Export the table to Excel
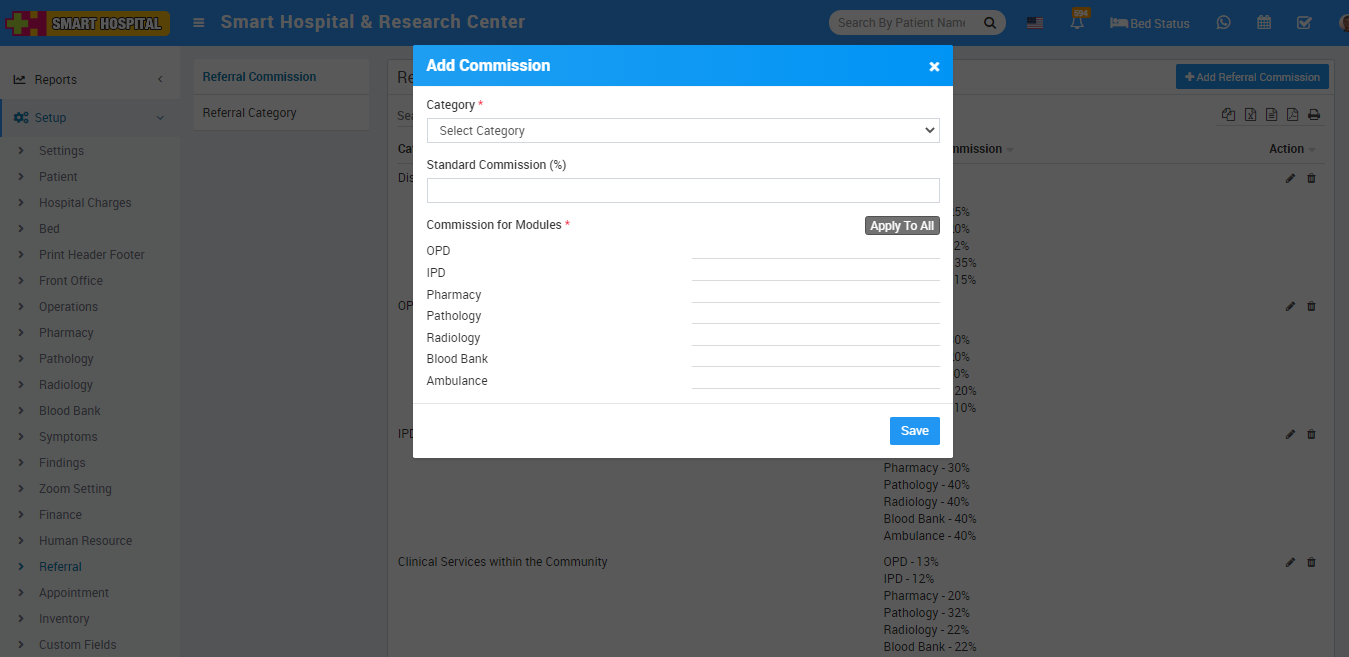 tap(1250, 115)
